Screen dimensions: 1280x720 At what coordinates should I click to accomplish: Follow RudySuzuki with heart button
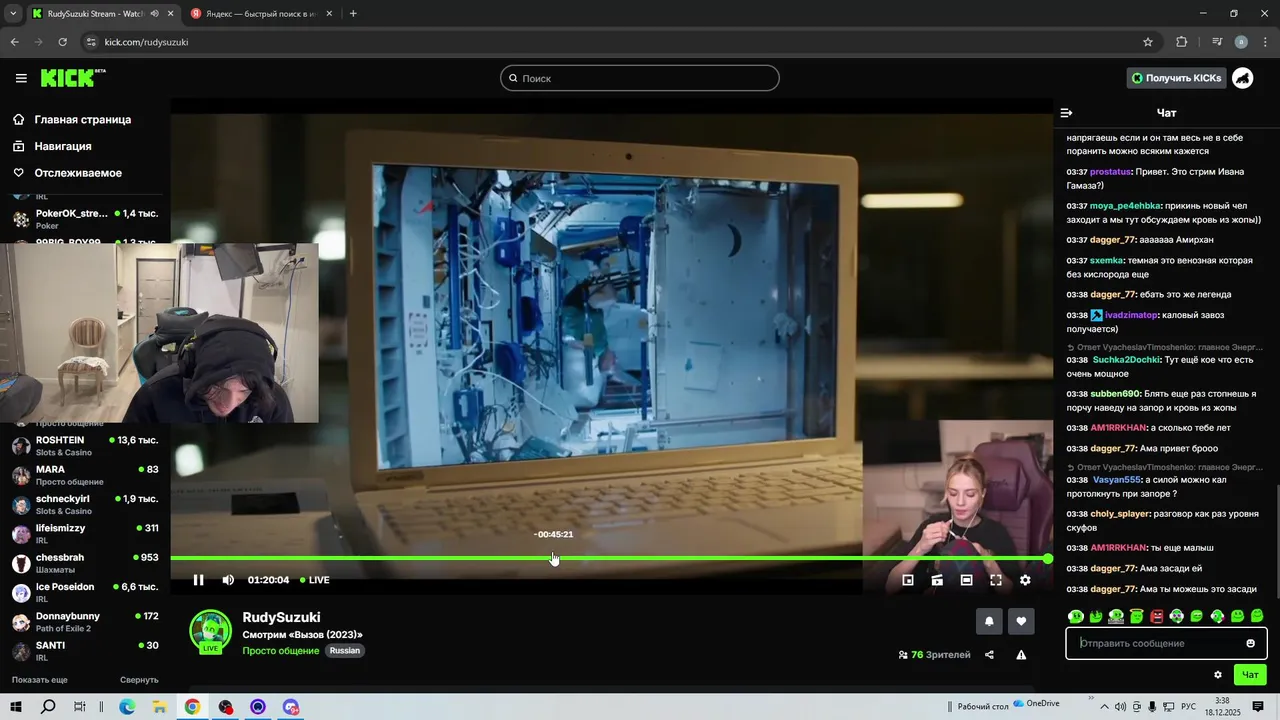(x=1021, y=621)
